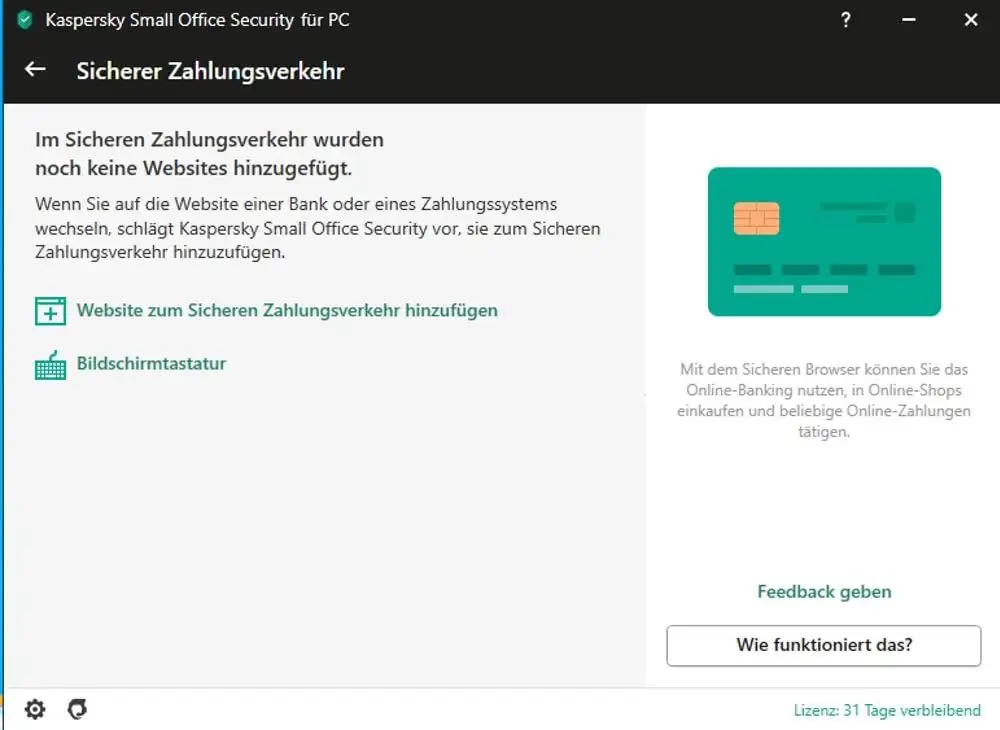
Task: Open settings with the gear icon
Action: (x=35, y=709)
